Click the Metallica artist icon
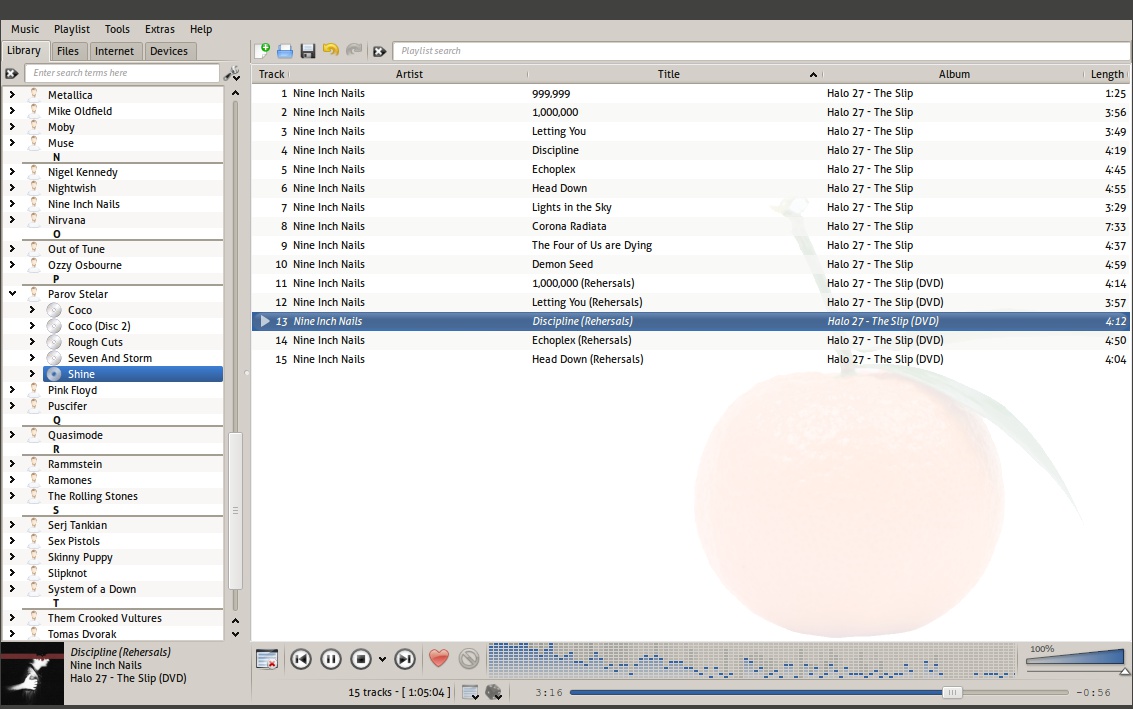 (34, 95)
